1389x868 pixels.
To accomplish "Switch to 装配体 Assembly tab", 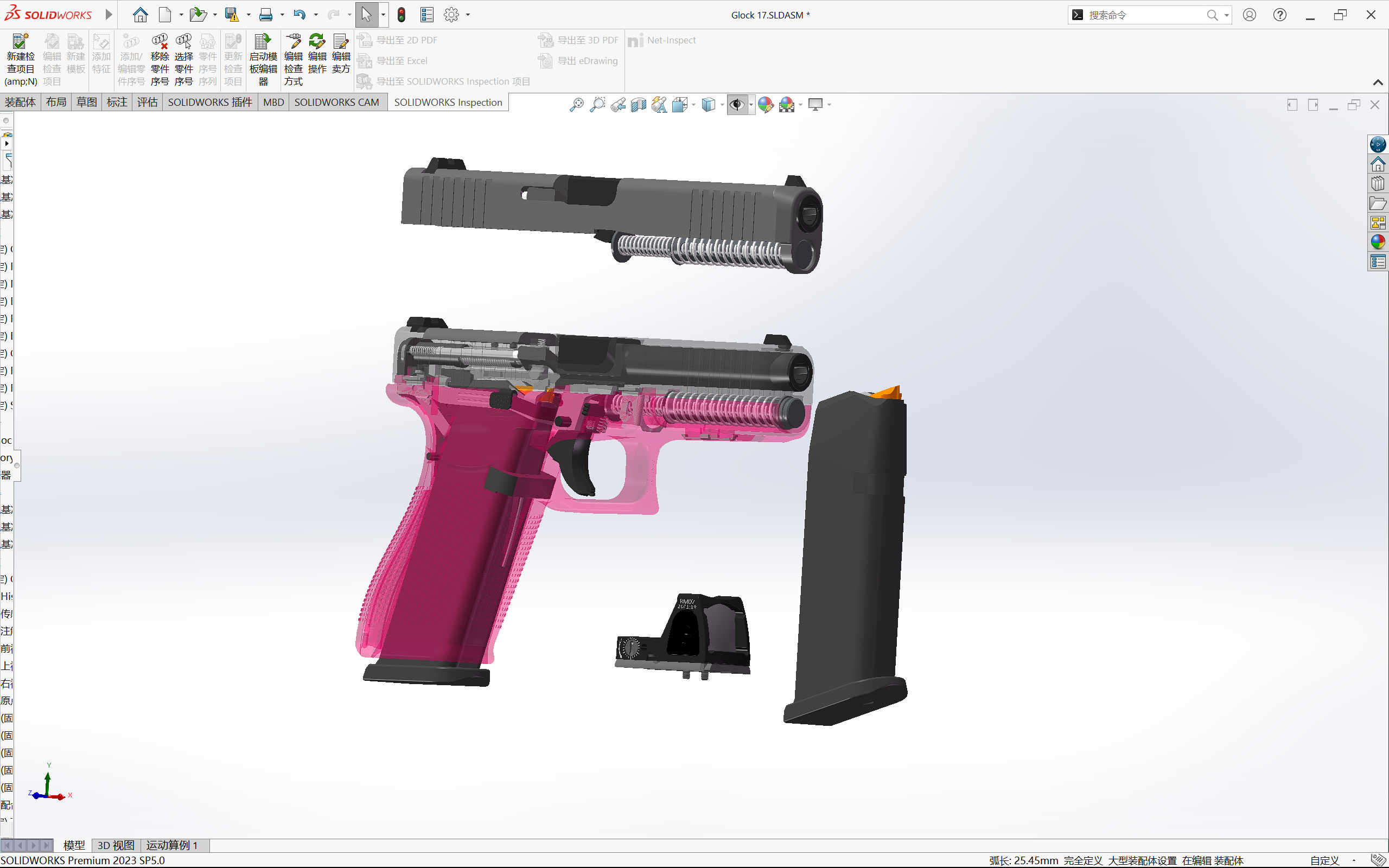I will pos(21,102).
